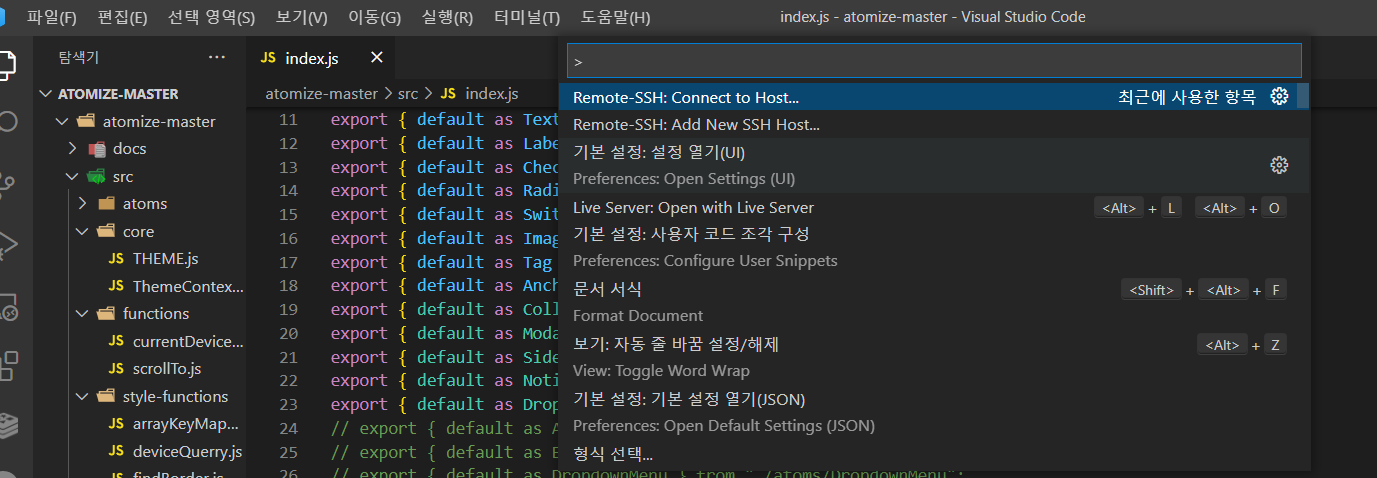The height and width of the screenshot is (478, 1377).
Task: Collapse the atomize-master folder chevron
Action: (x=62, y=122)
